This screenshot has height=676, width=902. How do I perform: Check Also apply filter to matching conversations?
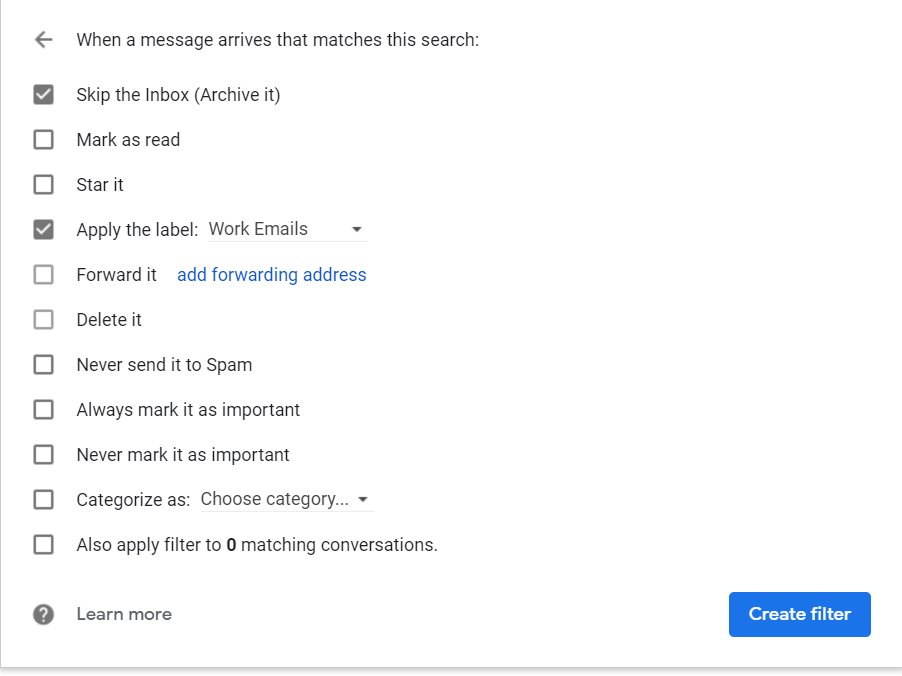43,545
